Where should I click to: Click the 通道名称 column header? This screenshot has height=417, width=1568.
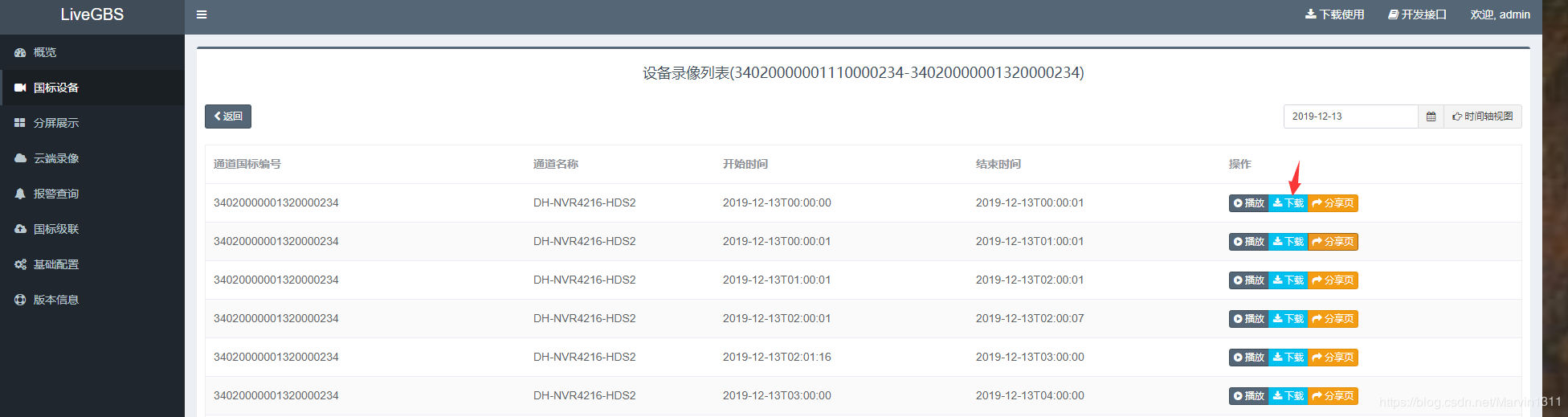click(x=556, y=164)
